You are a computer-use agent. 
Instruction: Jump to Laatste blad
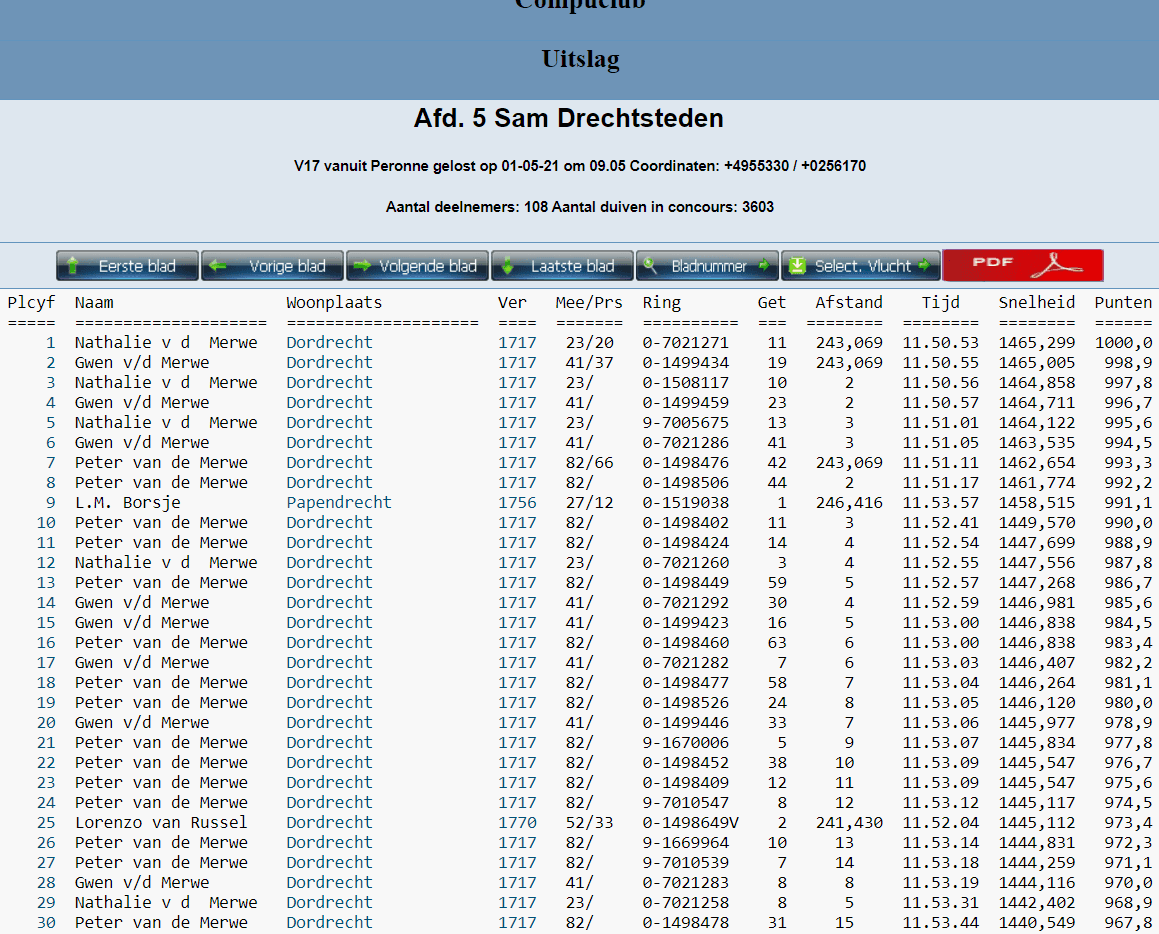point(562,266)
